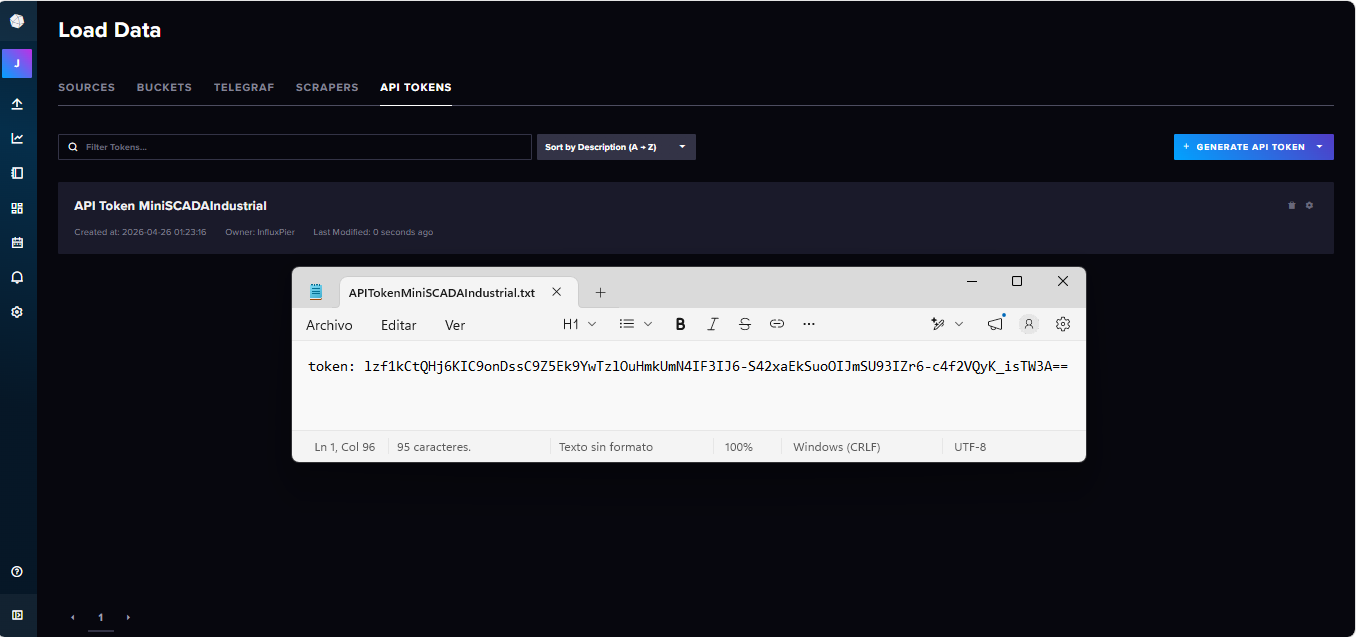Open more formatting options ellipsis in Notepad
Screen dimensions: 1358x637
point(809,324)
